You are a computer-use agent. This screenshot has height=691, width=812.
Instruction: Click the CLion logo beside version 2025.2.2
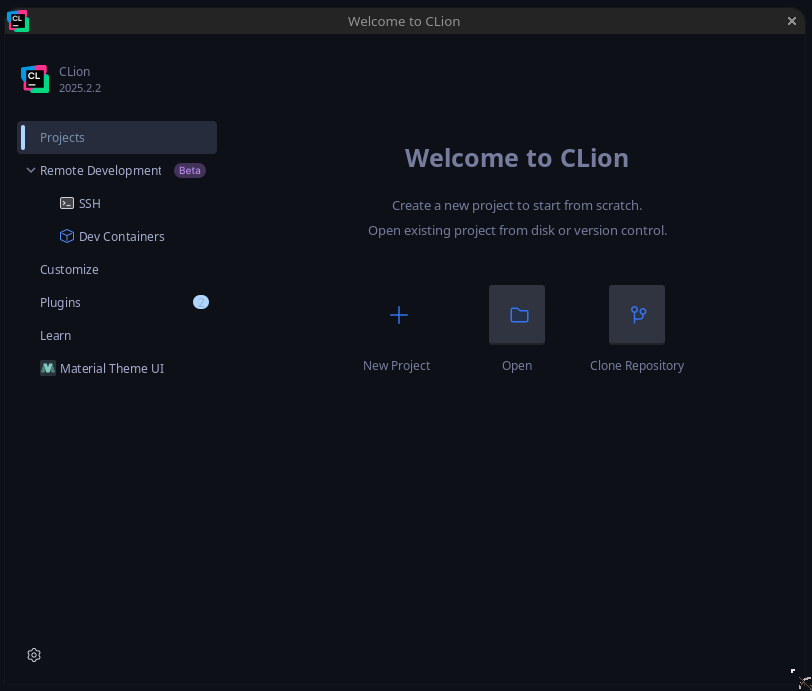pyautogui.click(x=35, y=79)
